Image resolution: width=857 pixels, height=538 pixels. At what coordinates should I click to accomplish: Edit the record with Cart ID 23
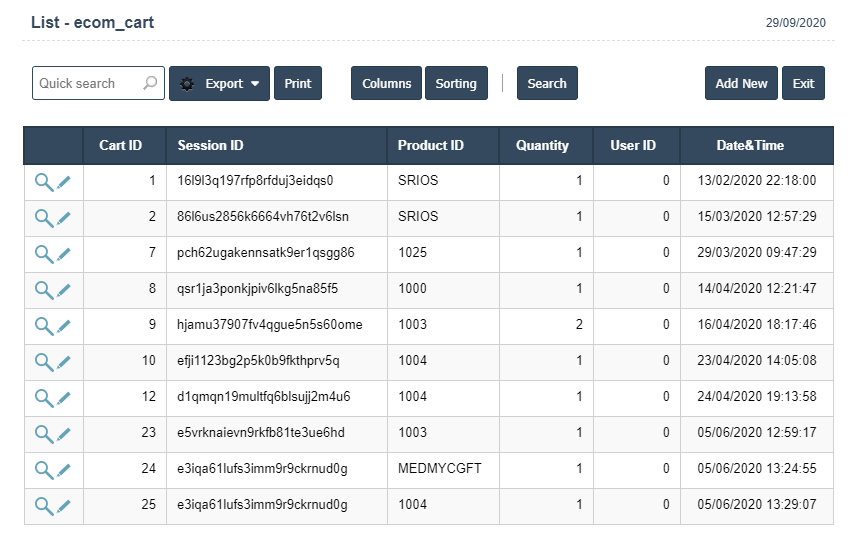coord(64,434)
